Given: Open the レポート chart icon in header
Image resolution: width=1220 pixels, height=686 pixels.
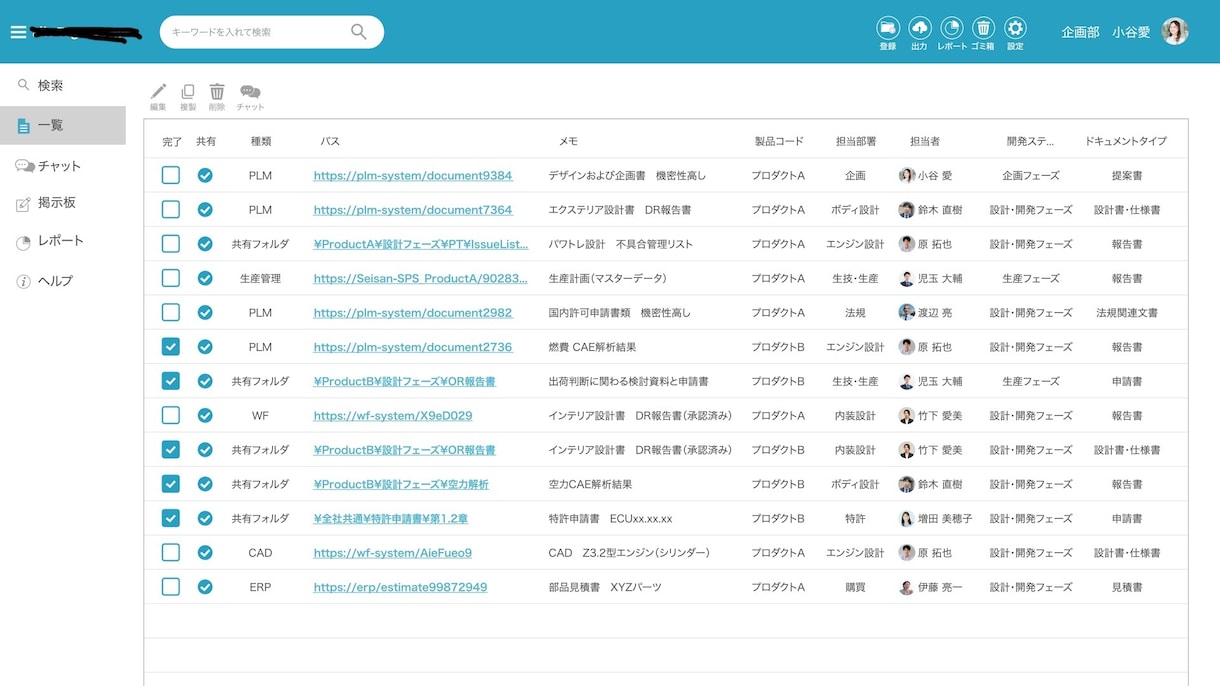Looking at the screenshot, I should 951,28.
